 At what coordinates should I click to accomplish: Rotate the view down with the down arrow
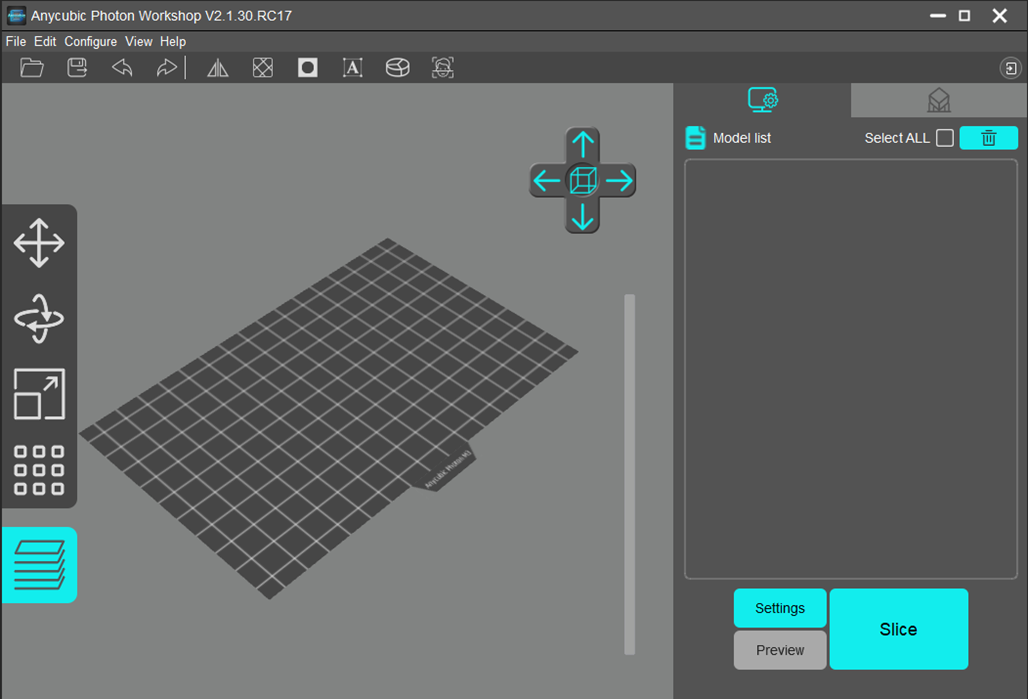click(582, 217)
